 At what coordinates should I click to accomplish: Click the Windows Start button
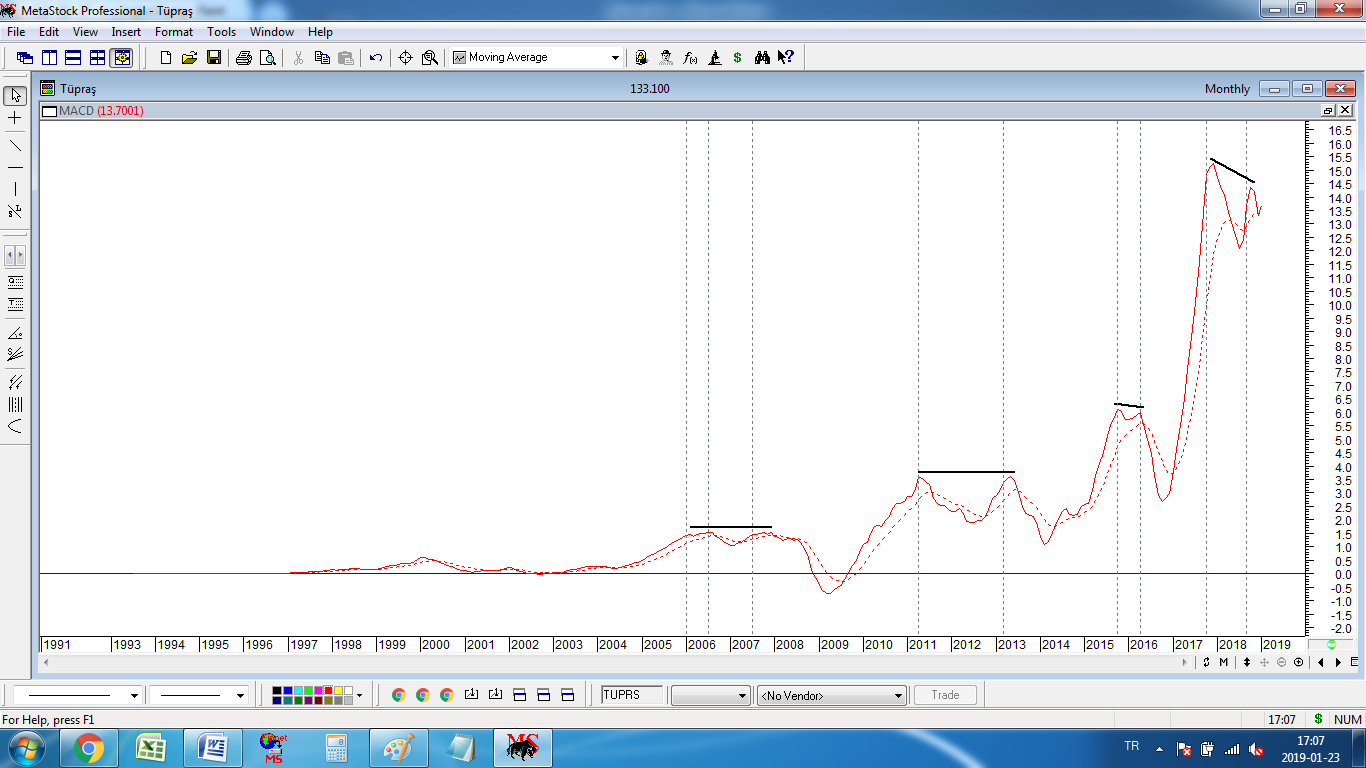(x=26, y=748)
